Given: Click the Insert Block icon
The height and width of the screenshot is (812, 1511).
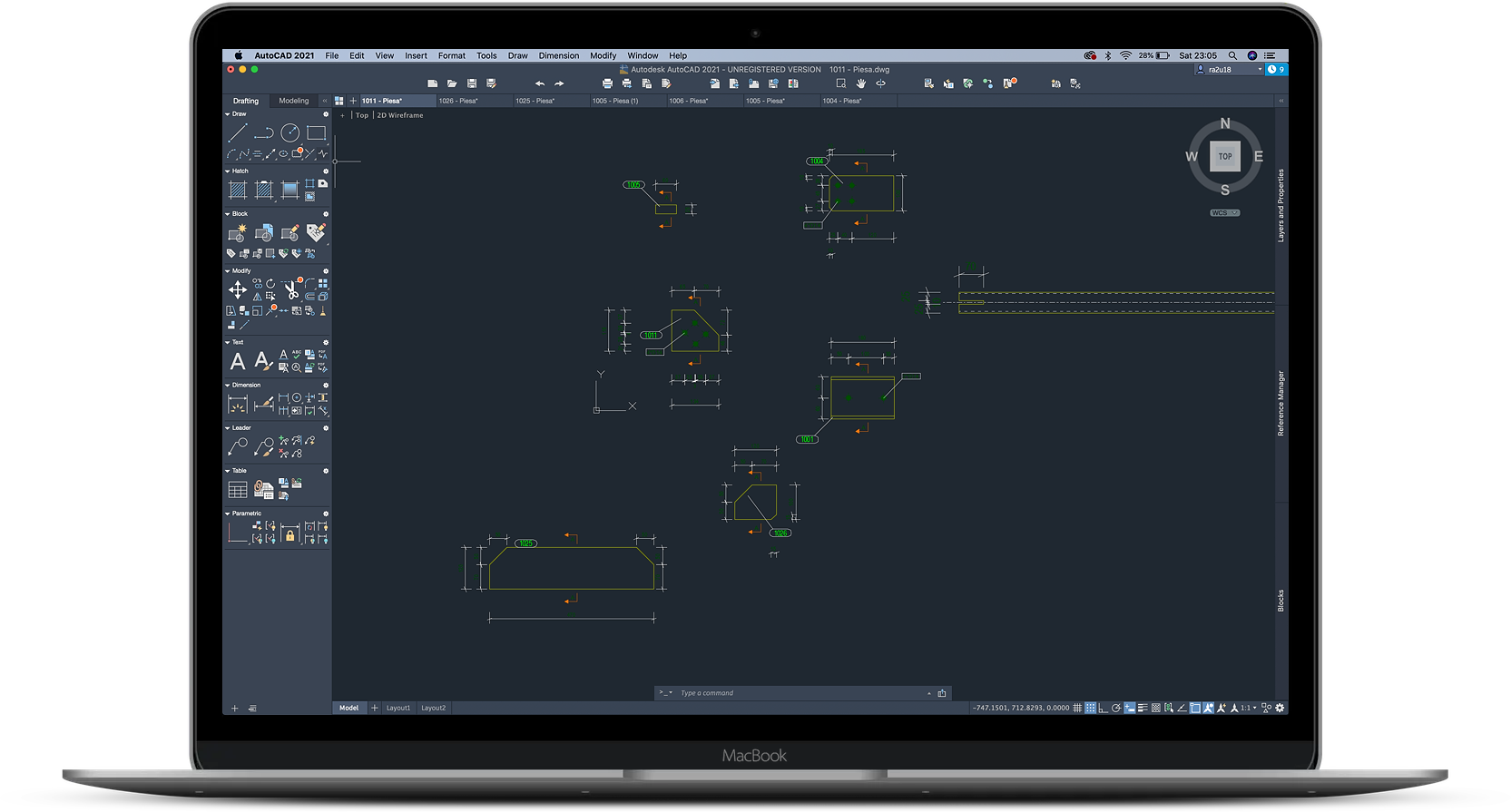Looking at the screenshot, I should tap(264, 233).
